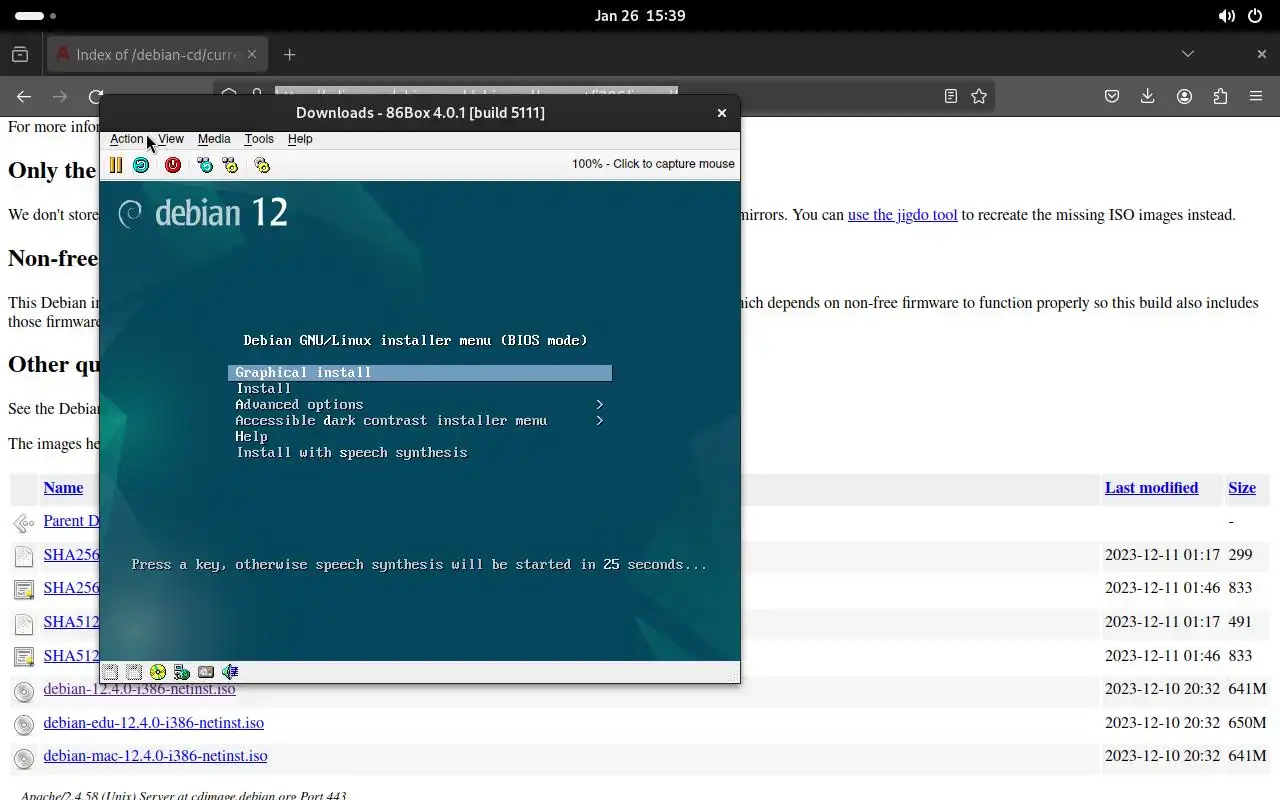Open browser extensions icon

coord(1220,96)
